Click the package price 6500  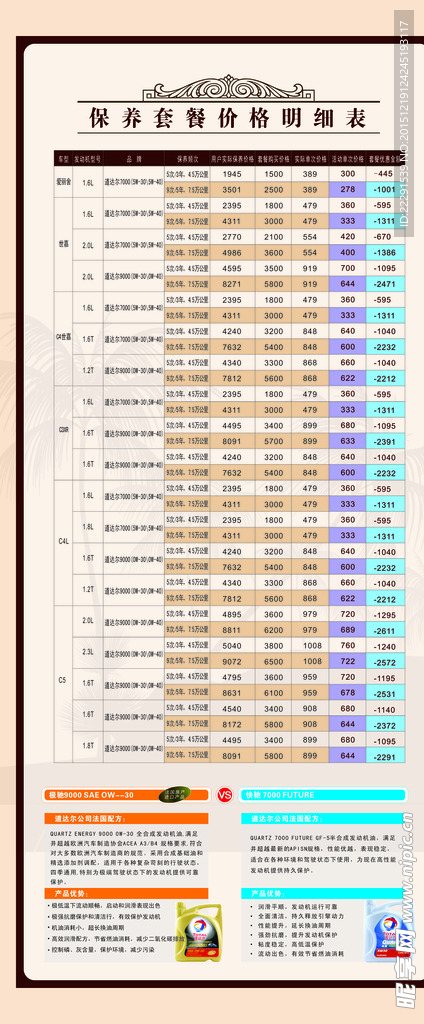click(273, 662)
